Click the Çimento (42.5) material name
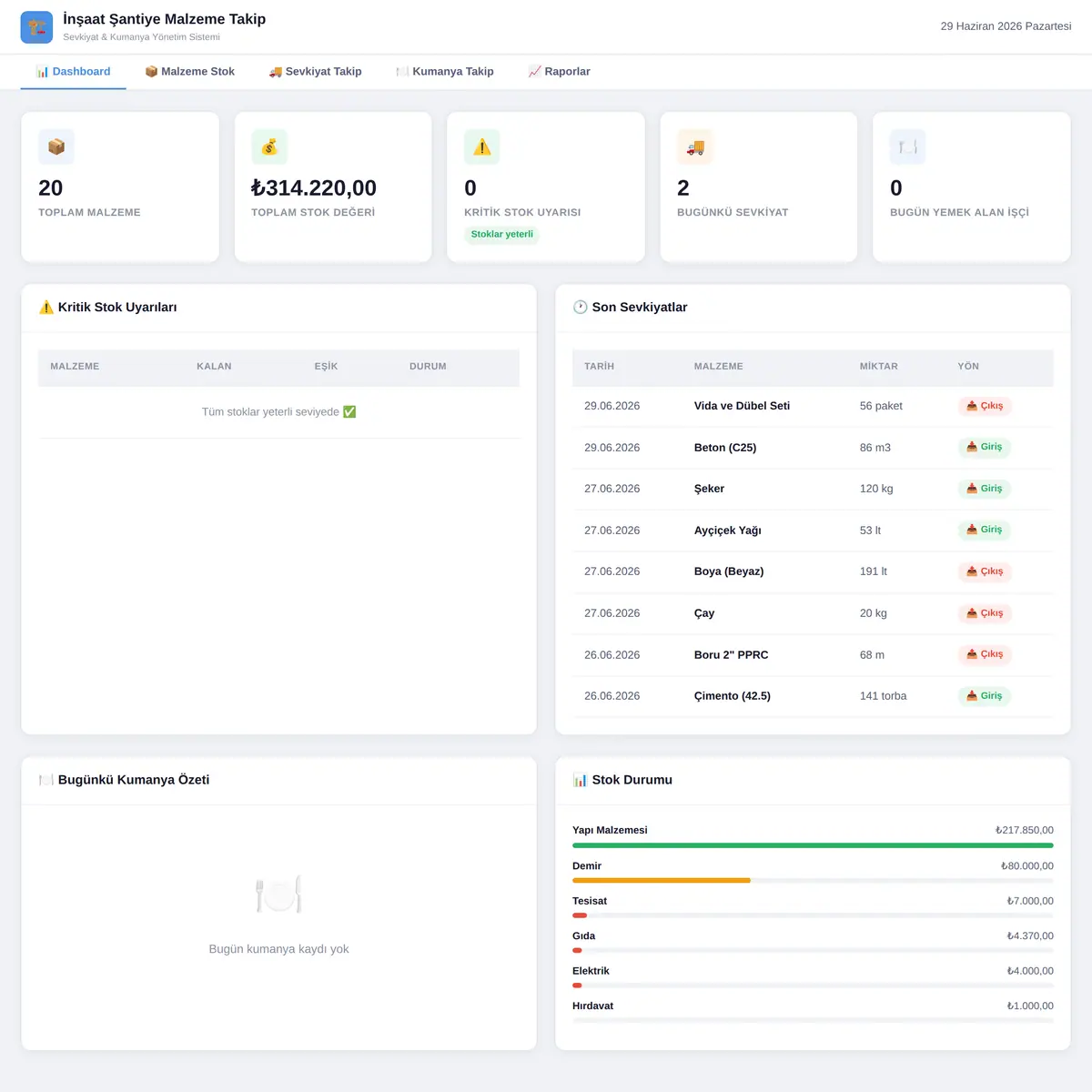This screenshot has height=1092, width=1092. click(733, 696)
